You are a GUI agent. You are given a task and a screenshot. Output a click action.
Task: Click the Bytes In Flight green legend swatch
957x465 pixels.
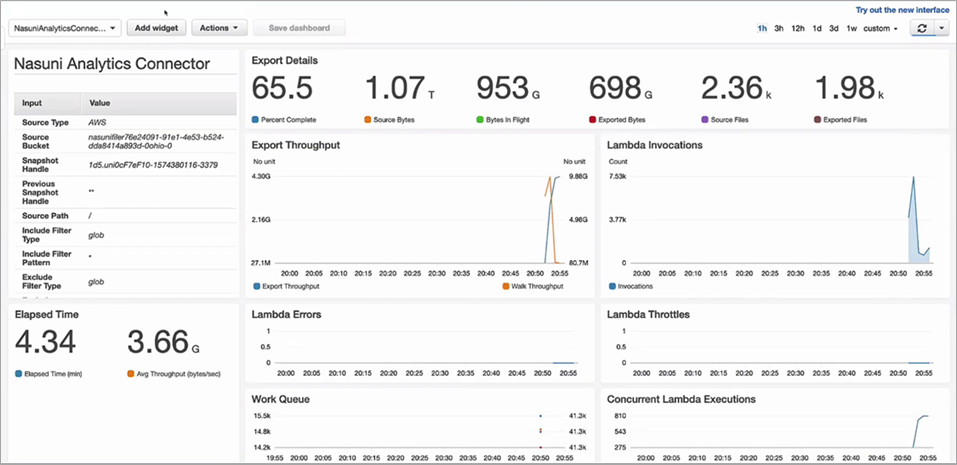click(480, 120)
